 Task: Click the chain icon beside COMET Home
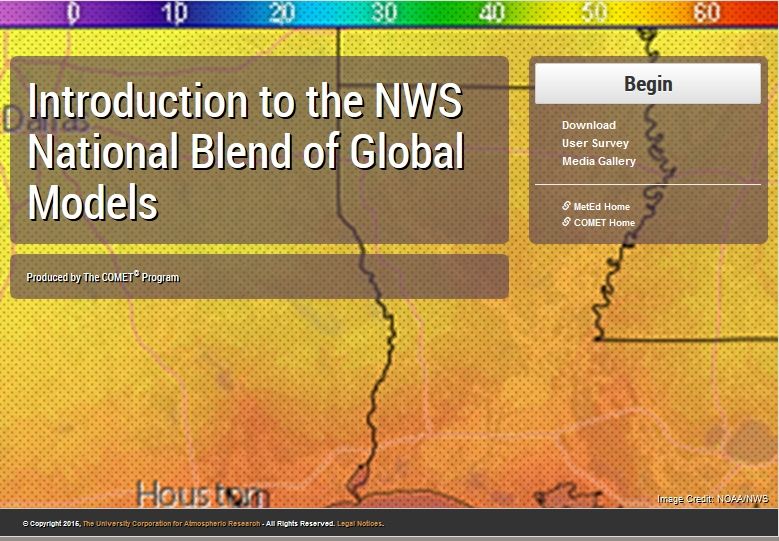click(x=566, y=222)
